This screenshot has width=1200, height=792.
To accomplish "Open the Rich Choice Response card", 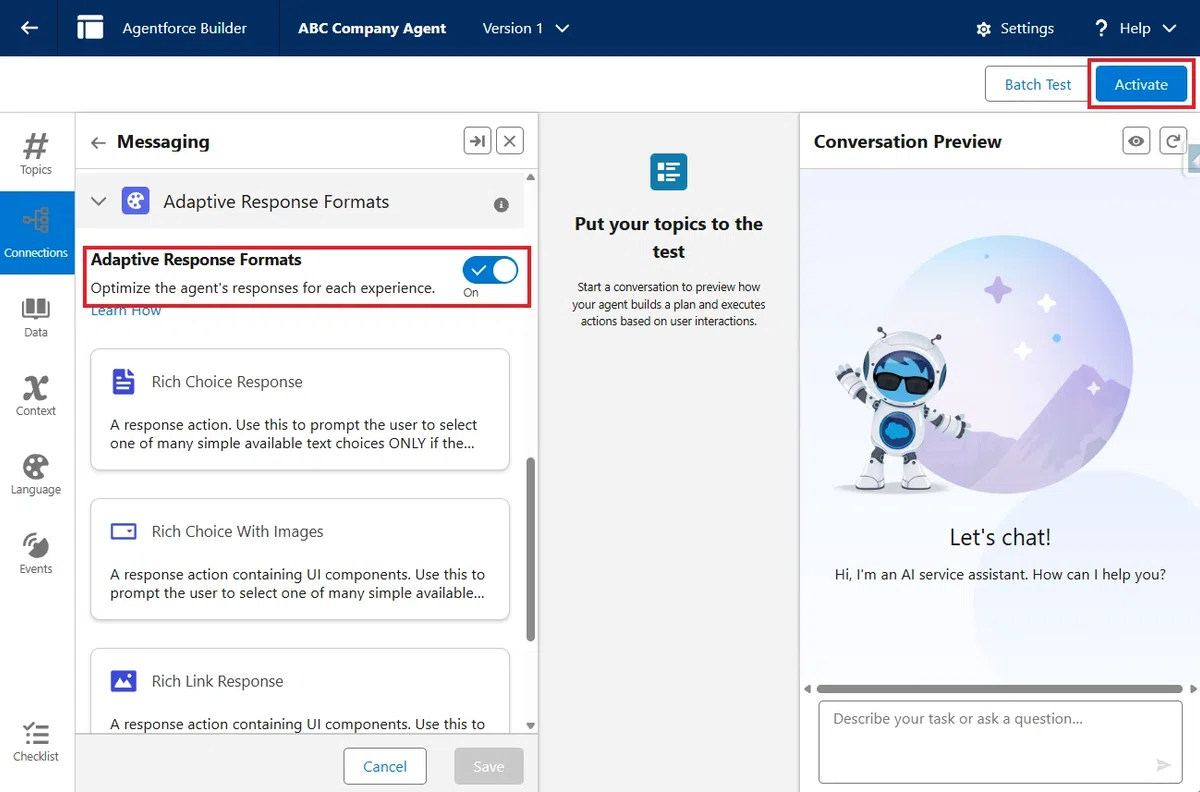I will (x=300, y=409).
